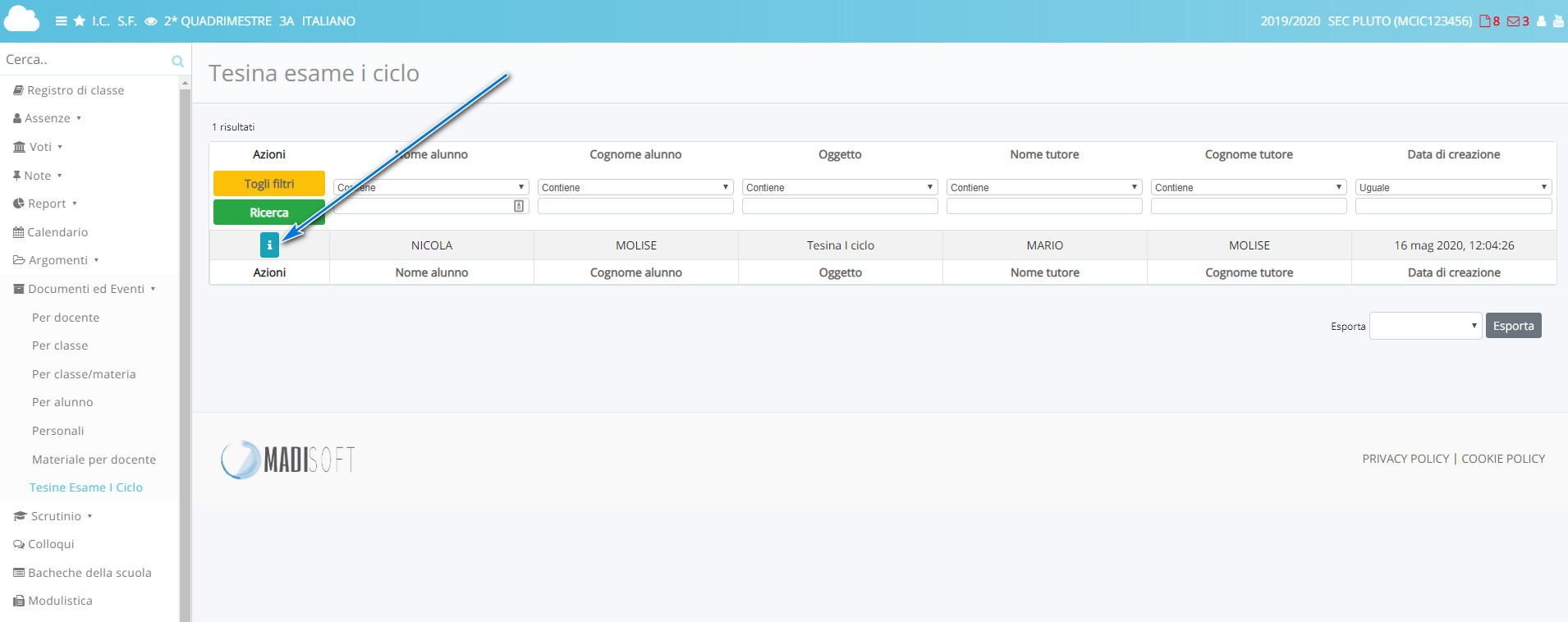Toggle the hamburger menu icon
The height and width of the screenshot is (622, 1568).
click(62, 21)
